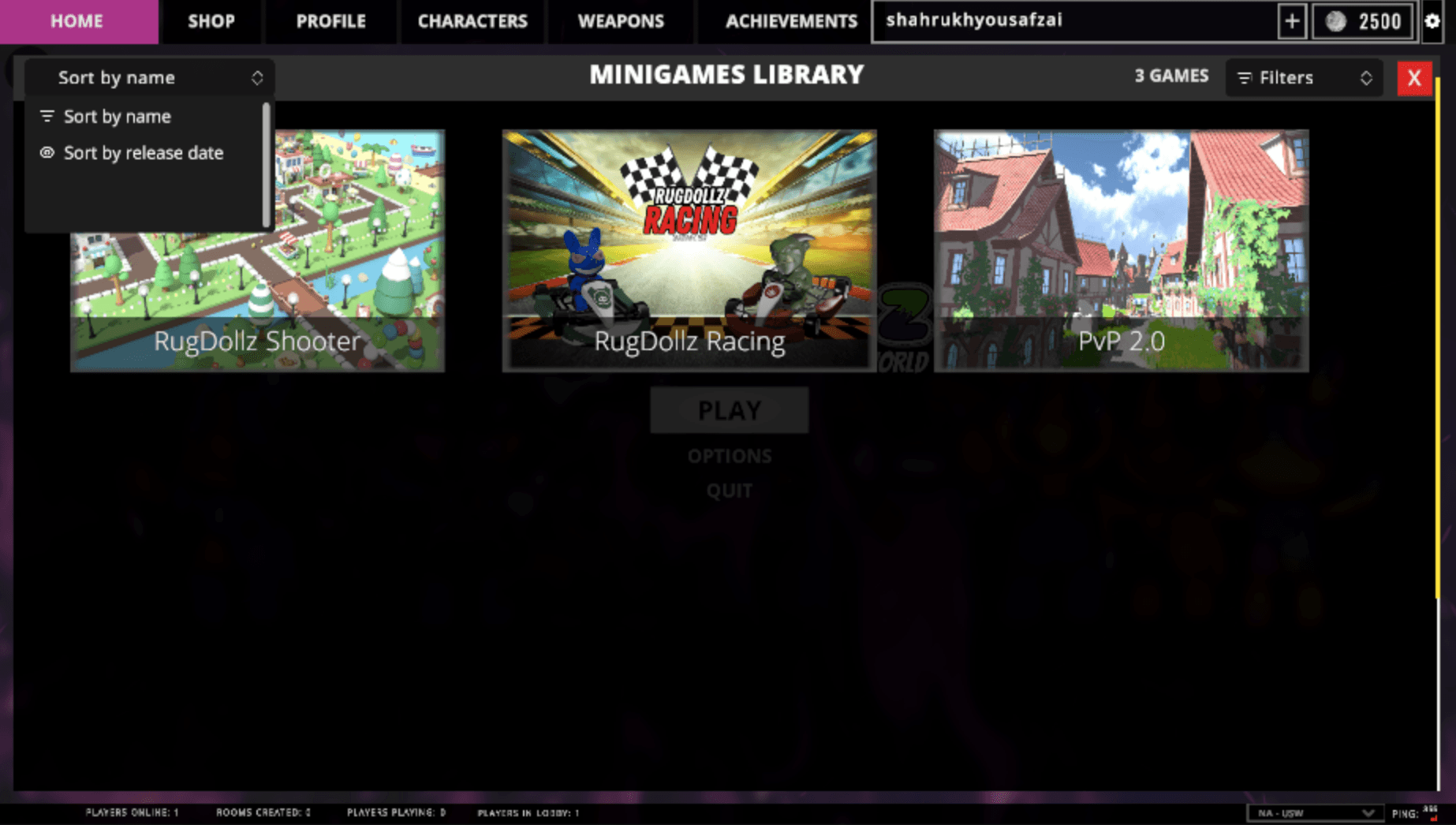Click the 'PLAYERS ONLINE: 1' status text
Image resolution: width=1456 pixels, height=825 pixels.
click(132, 812)
